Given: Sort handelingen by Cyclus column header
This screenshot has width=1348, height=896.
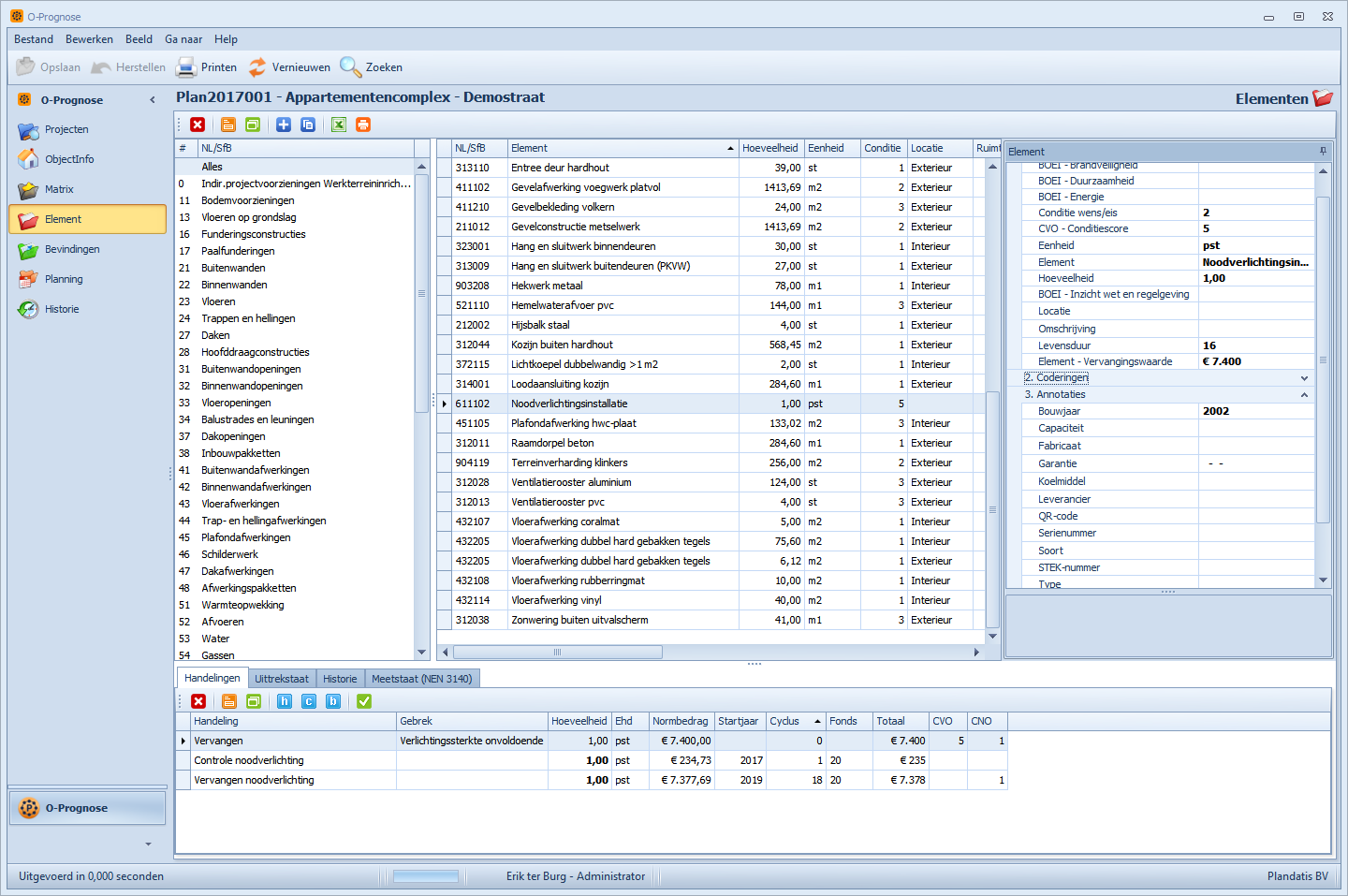Looking at the screenshot, I should pyautogui.click(x=796, y=721).
